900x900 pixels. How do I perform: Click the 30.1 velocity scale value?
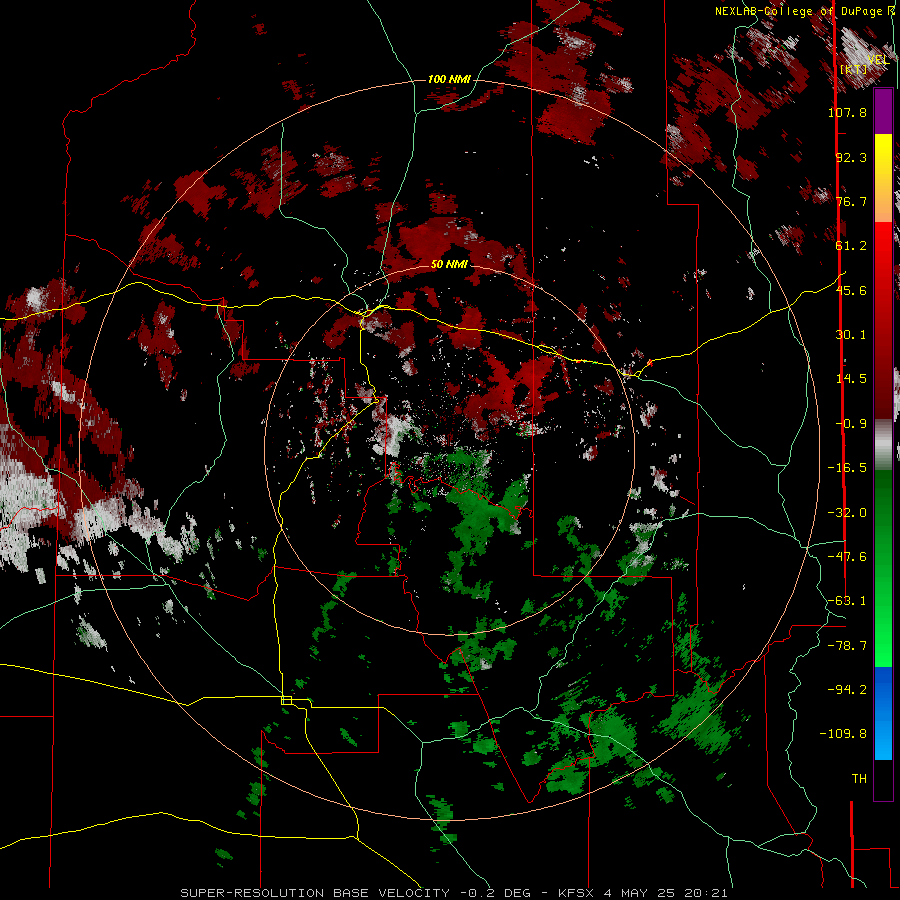tap(851, 335)
